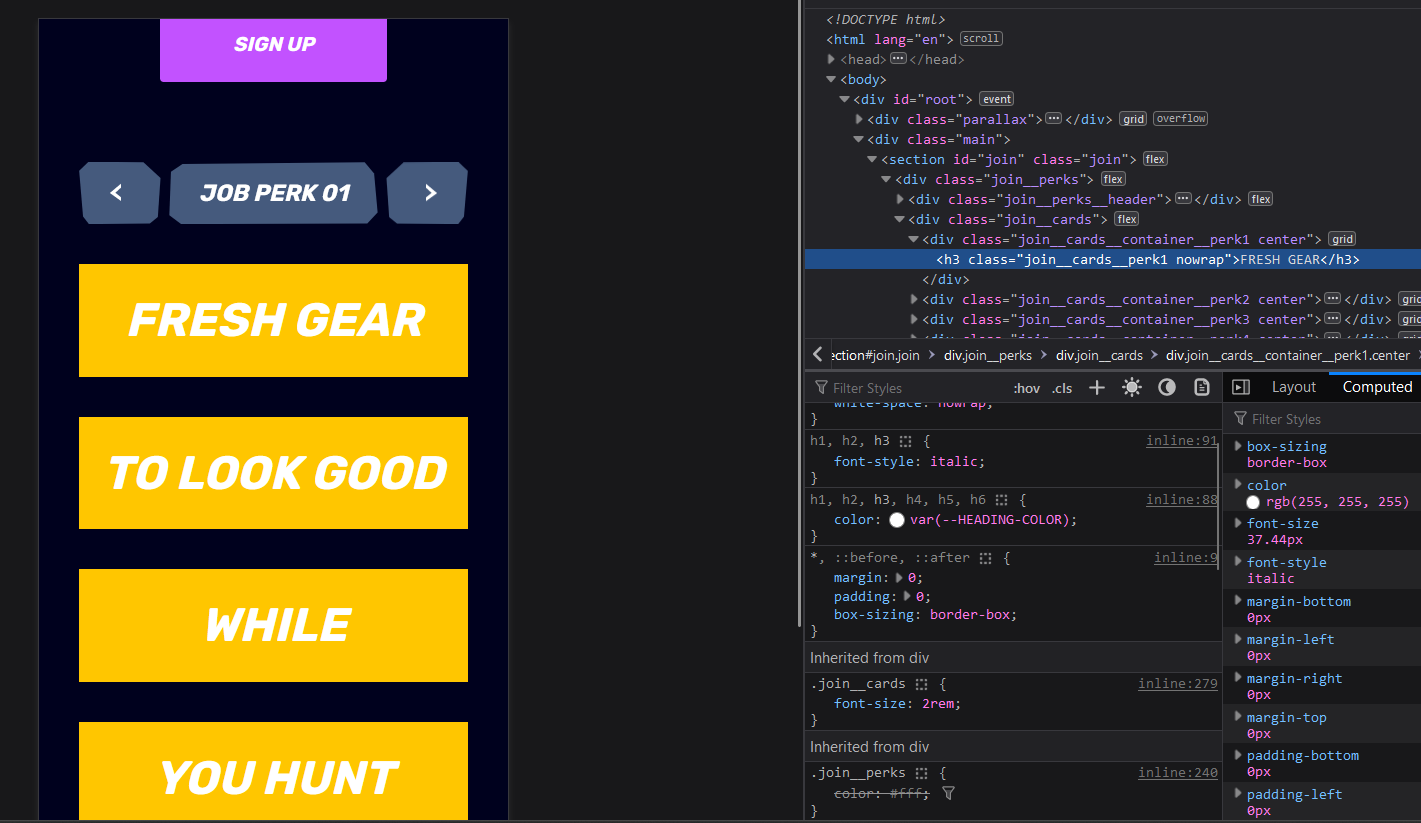
Task: Open the pseudo-class panel via :hov
Action: tap(1026, 387)
